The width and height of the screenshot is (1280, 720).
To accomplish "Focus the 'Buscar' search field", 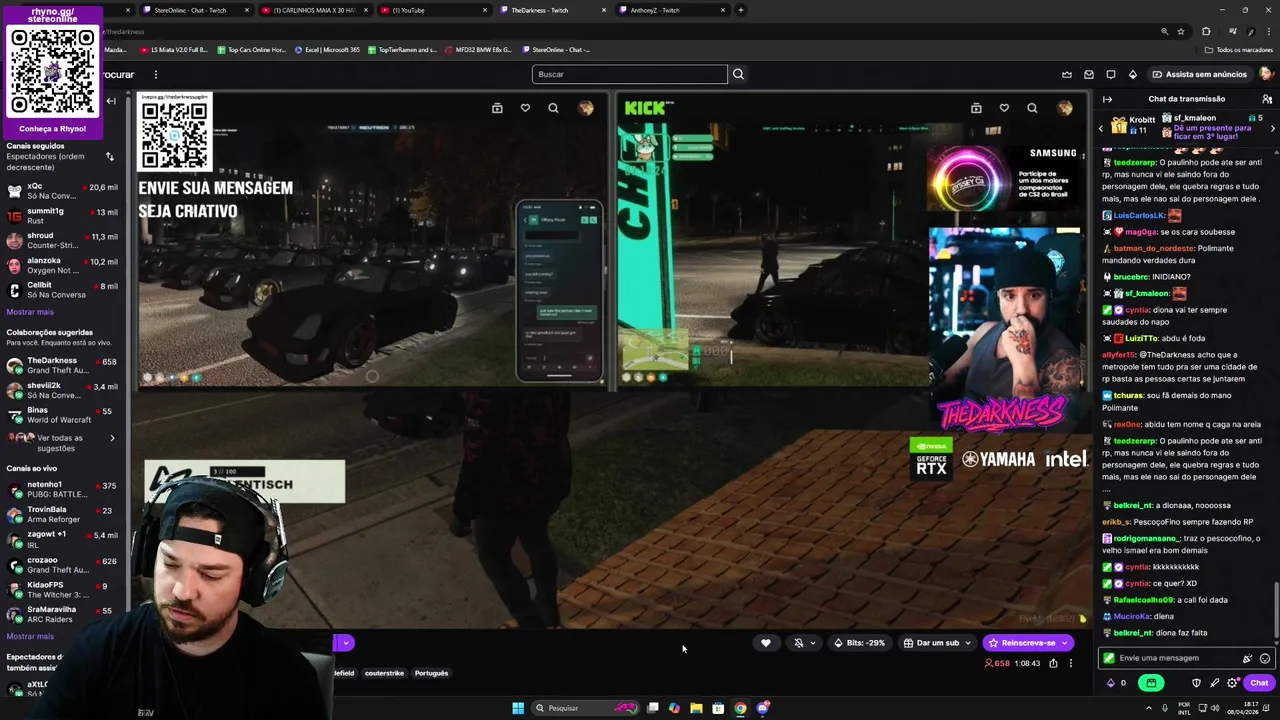I will (x=629, y=74).
